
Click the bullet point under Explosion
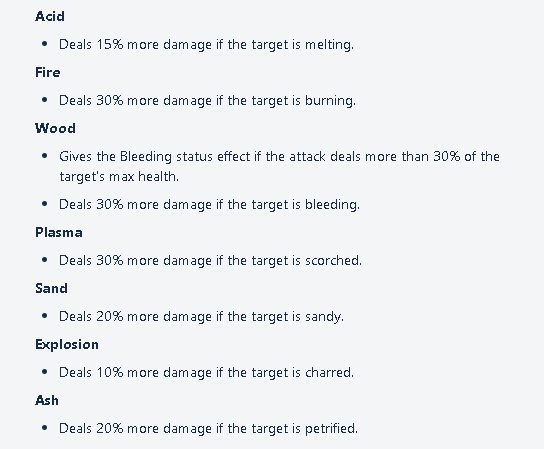pyautogui.click(x=44, y=372)
